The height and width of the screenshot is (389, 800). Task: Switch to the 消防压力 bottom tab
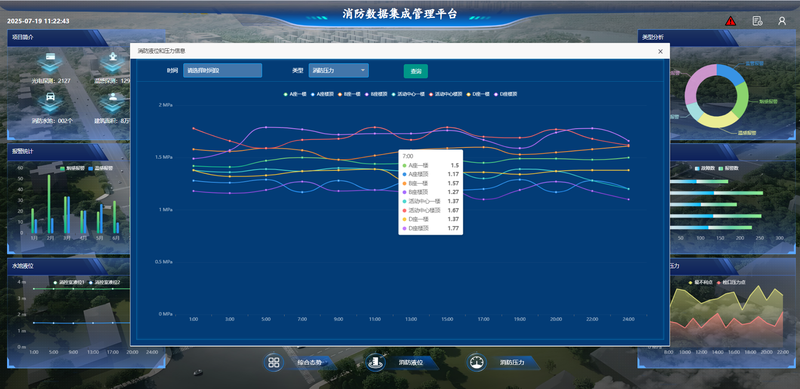[x=512, y=362]
